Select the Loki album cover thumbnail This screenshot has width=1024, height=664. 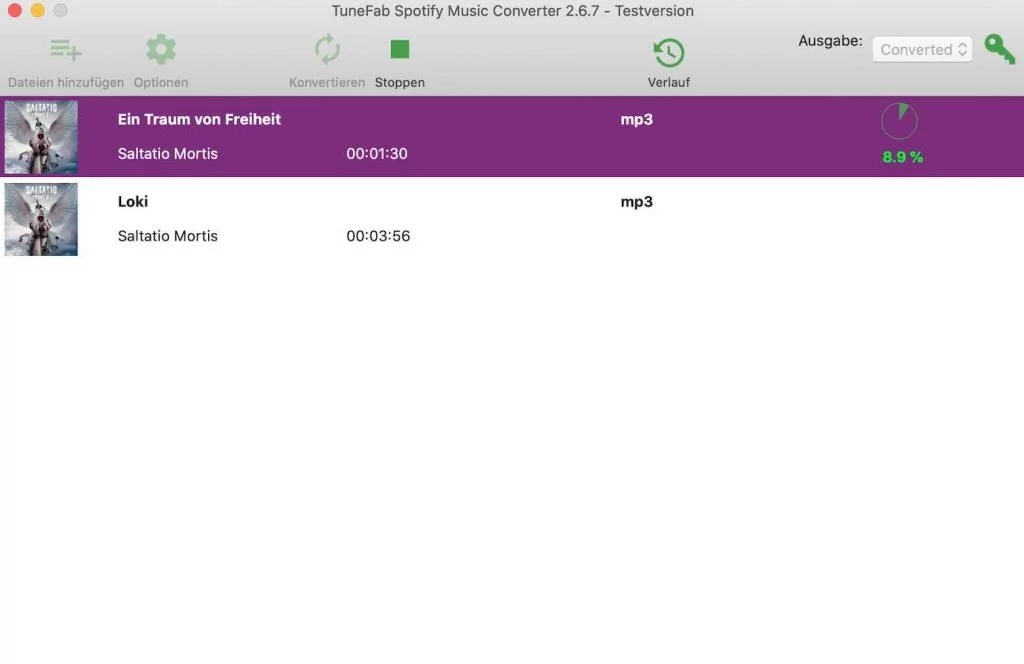tap(41, 219)
